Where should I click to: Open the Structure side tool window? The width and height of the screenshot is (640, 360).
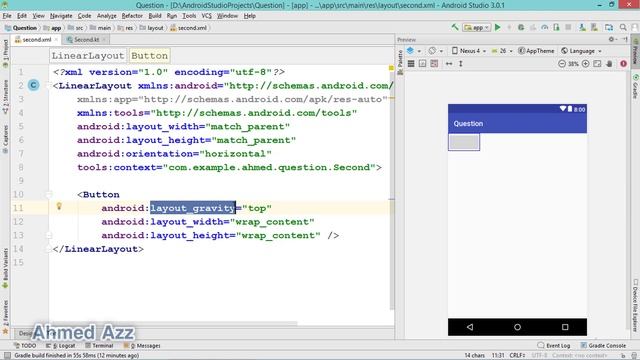(x=5, y=97)
